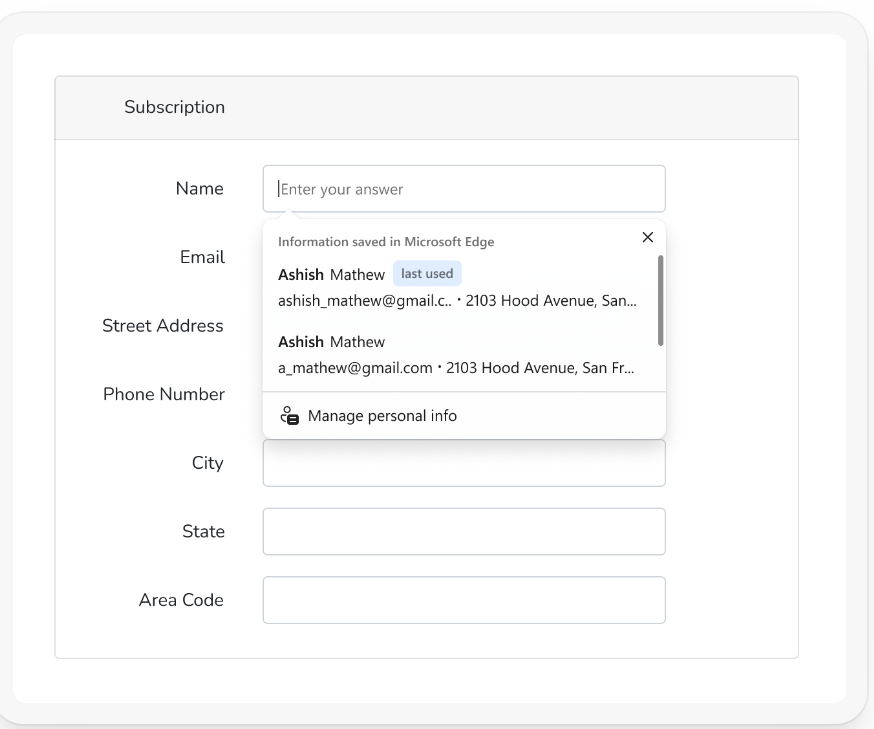Close the Edge autofill suggestions popup
874x729 pixels.
pos(647,237)
